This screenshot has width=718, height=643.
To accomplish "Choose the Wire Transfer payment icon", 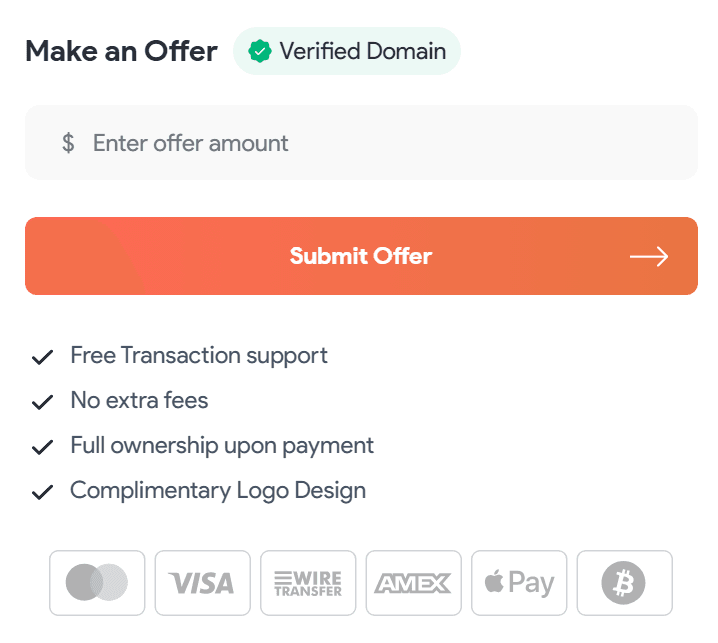I will point(308,582).
